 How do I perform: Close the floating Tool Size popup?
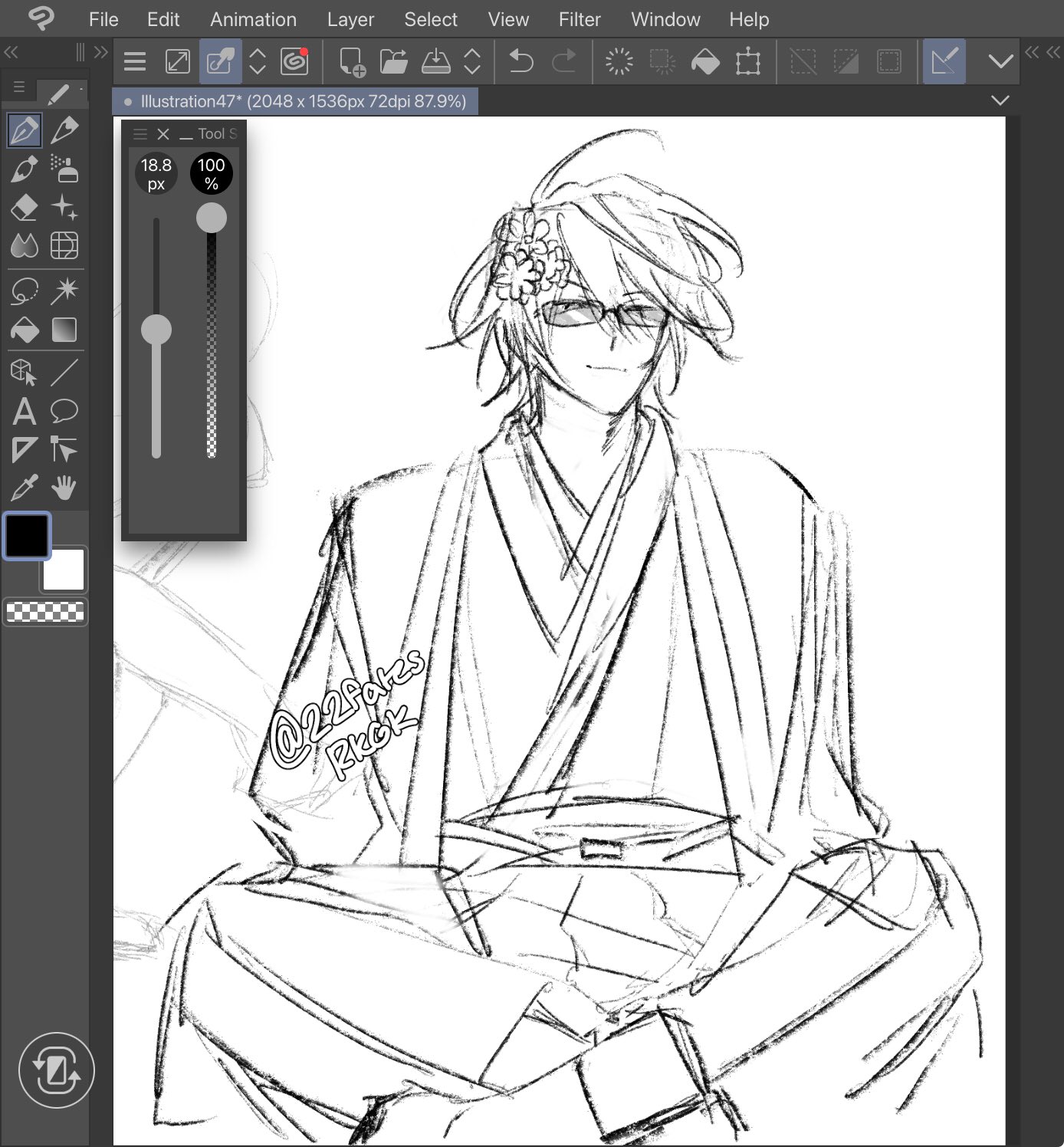pos(163,134)
